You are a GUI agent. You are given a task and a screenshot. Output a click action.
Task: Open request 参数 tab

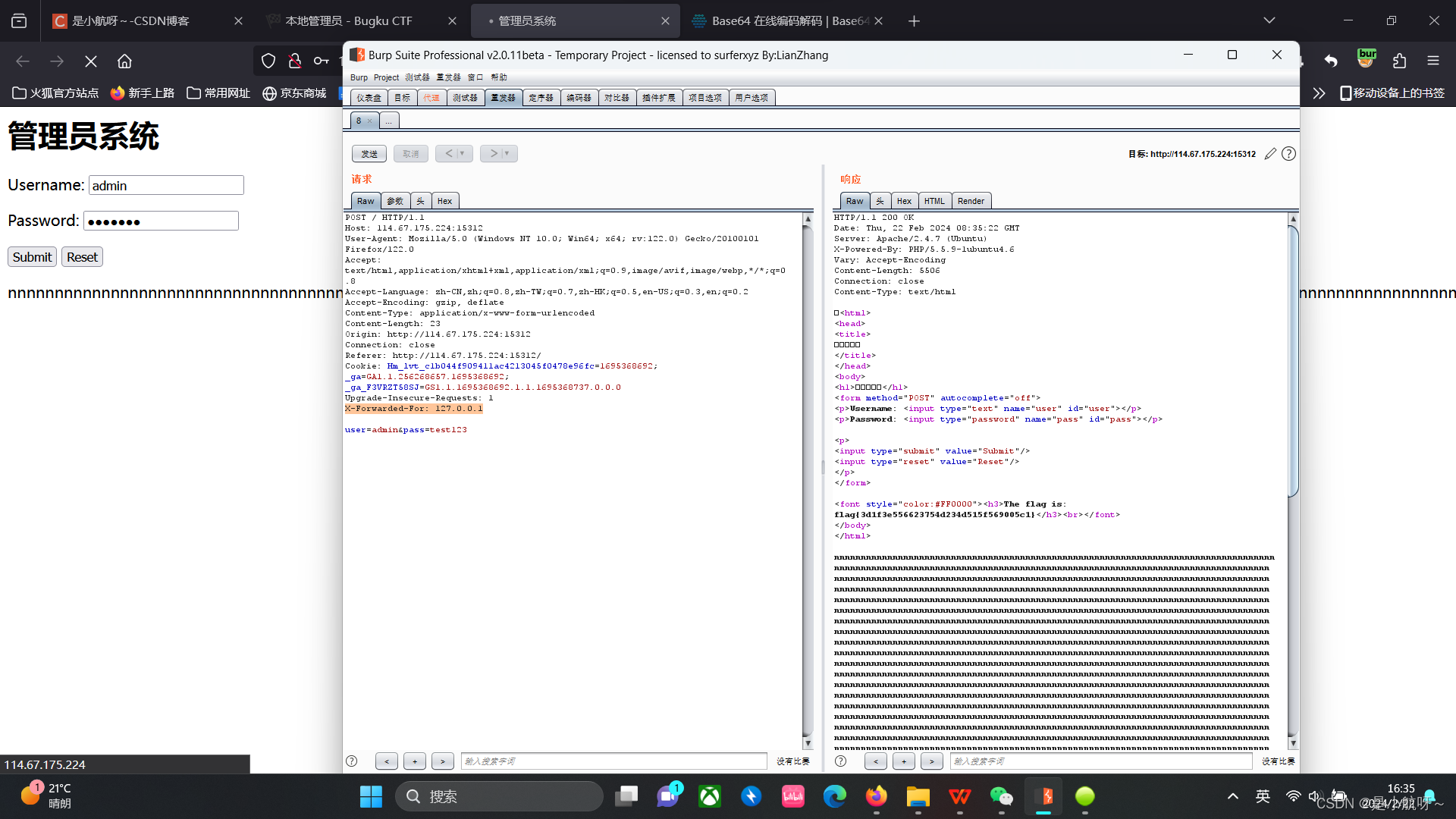point(395,201)
